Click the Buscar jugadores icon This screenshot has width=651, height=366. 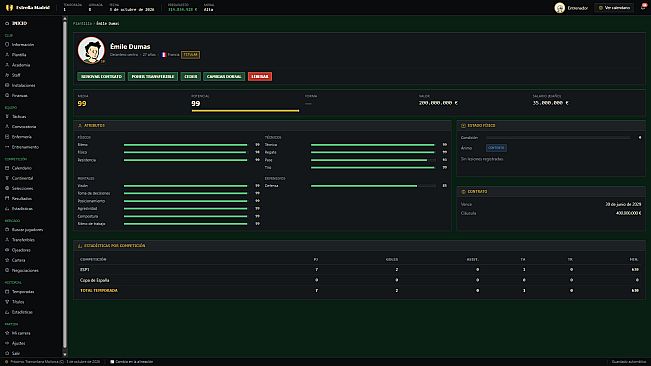tap(7, 229)
